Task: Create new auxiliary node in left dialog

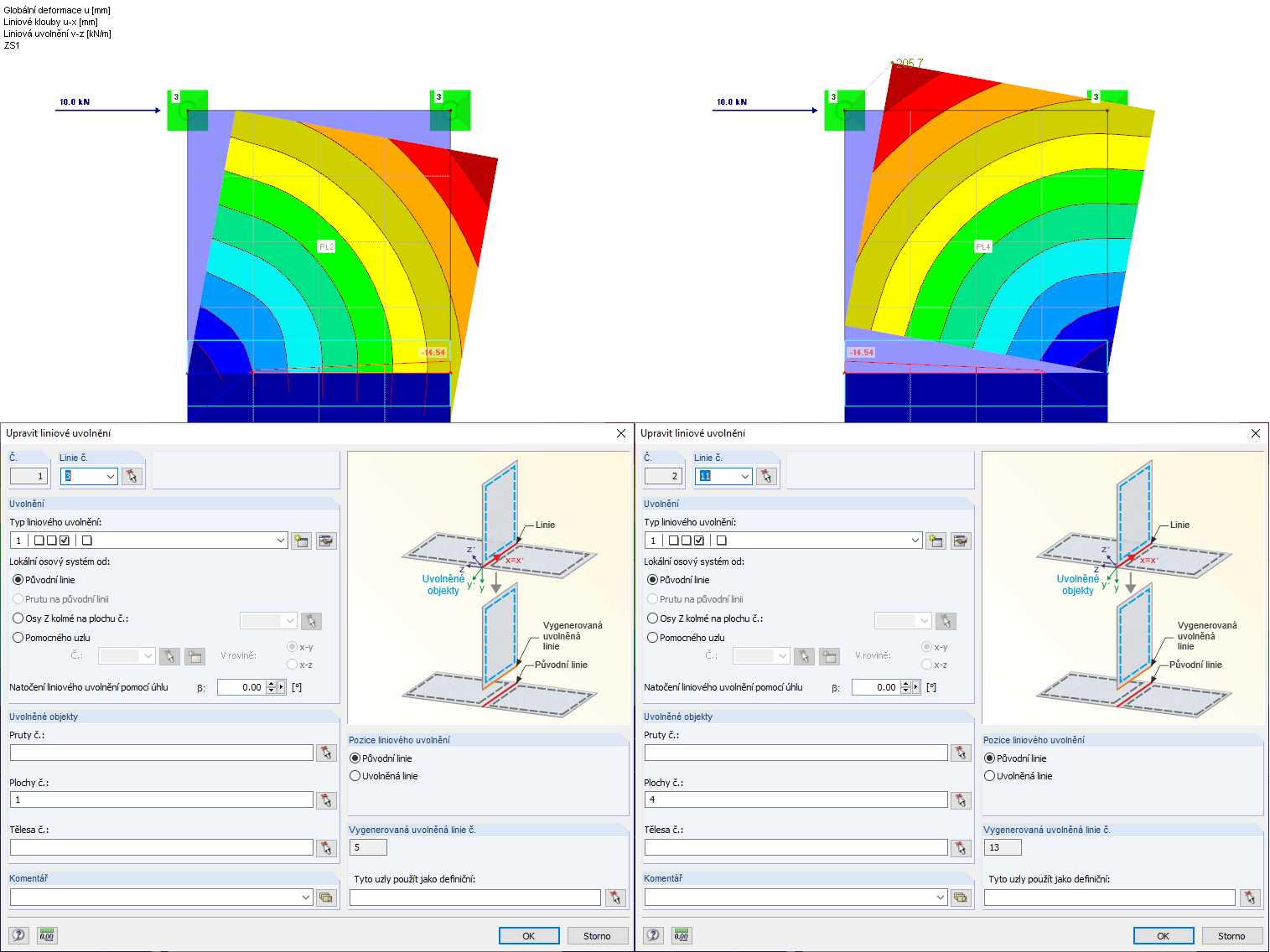Action: pos(194,656)
